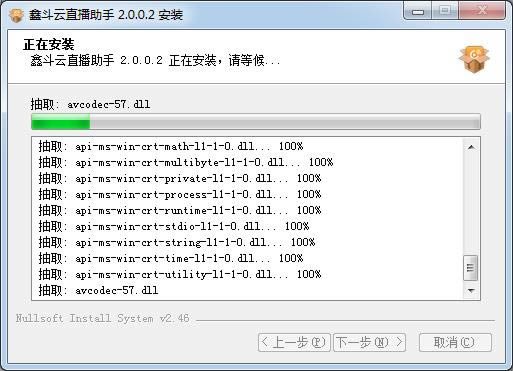Image resolution: width=513 pixels, height=371 pixels.
Task: Click Nullsoft Install System v2.46 label
Action: pyautogui.click(x=102, y=318)
